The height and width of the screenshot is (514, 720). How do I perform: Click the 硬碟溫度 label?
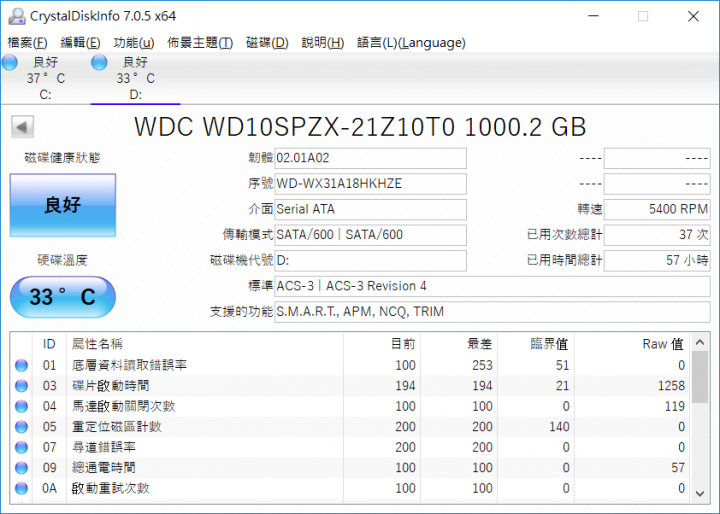pos(62,260)
